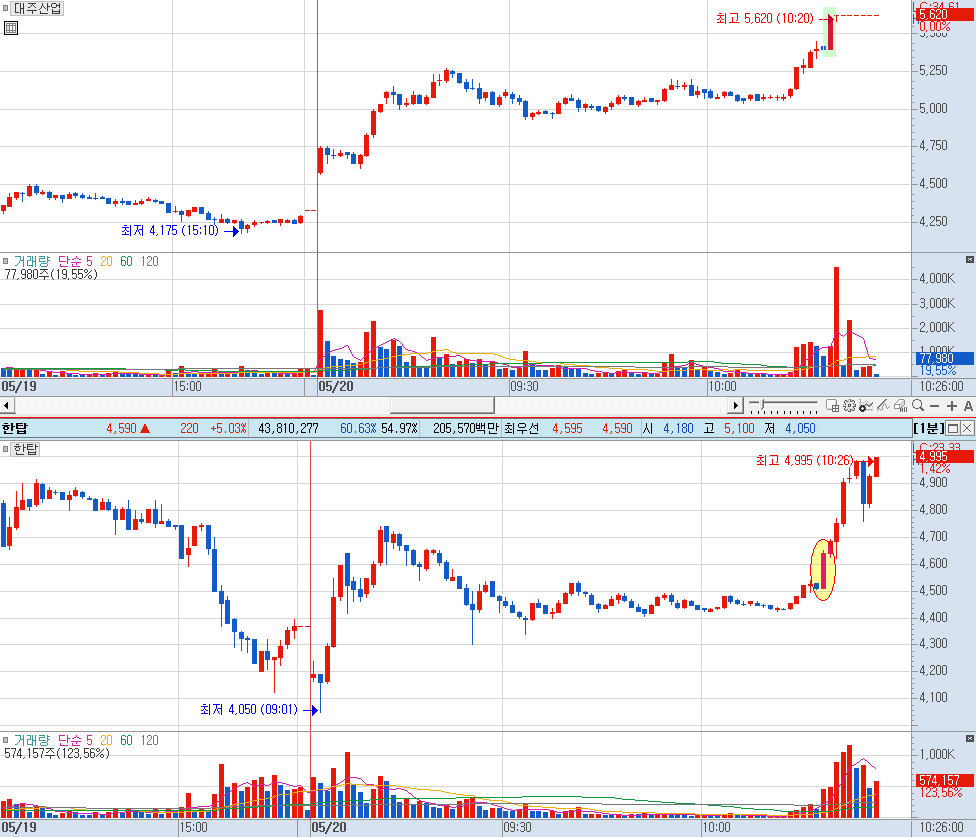Click top panel 20 moving average legend

point(106,261)
